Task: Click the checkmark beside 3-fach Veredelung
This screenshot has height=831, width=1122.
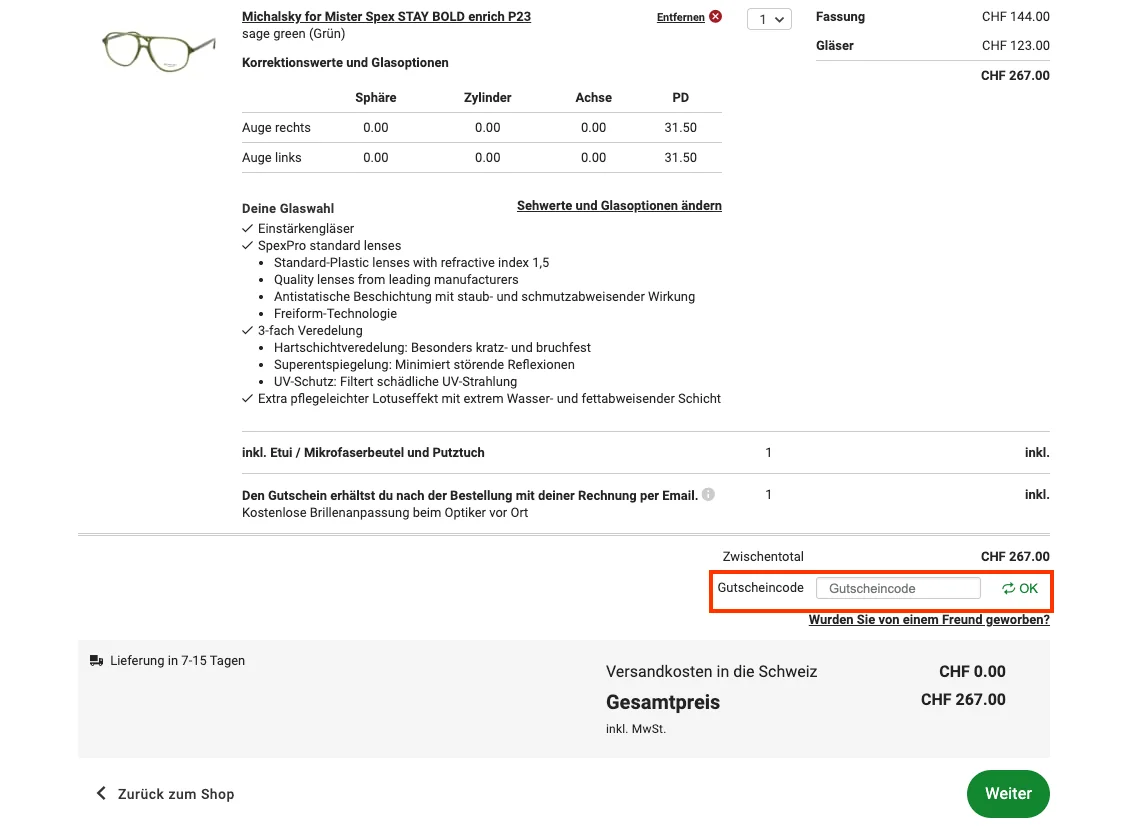Action: coord(247,330)
